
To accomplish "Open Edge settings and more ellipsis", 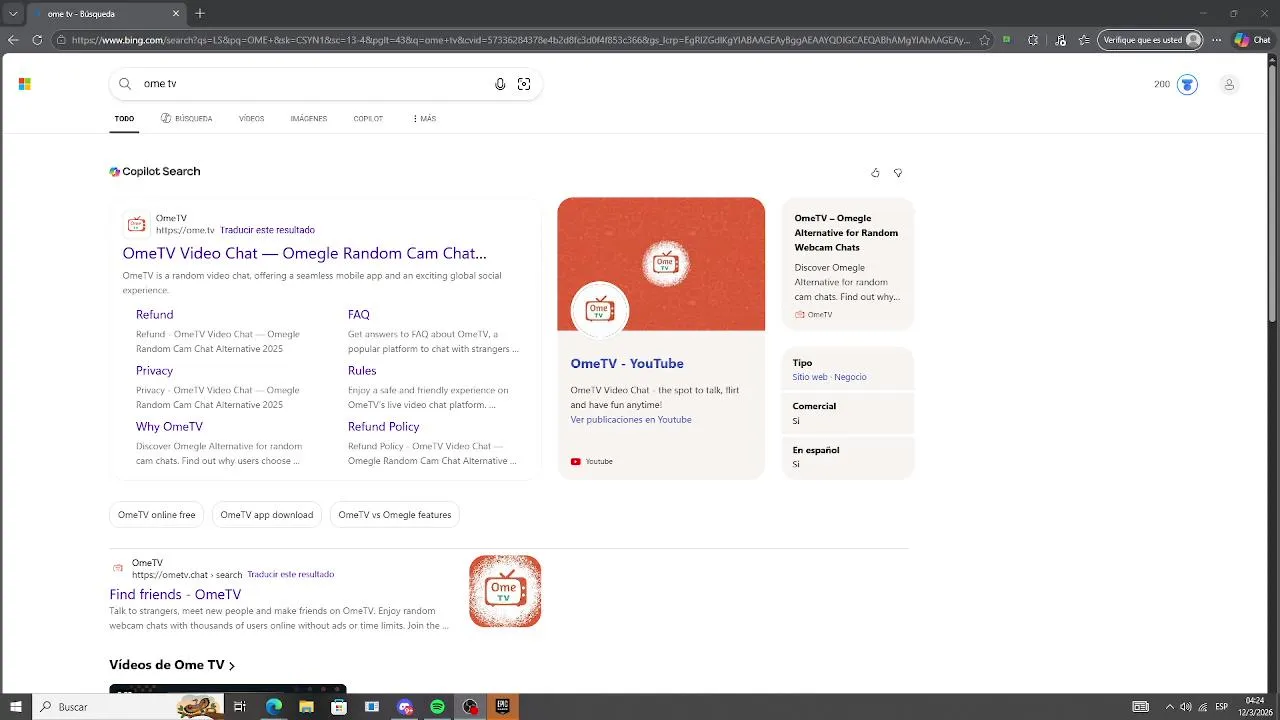I will 1216,40.
